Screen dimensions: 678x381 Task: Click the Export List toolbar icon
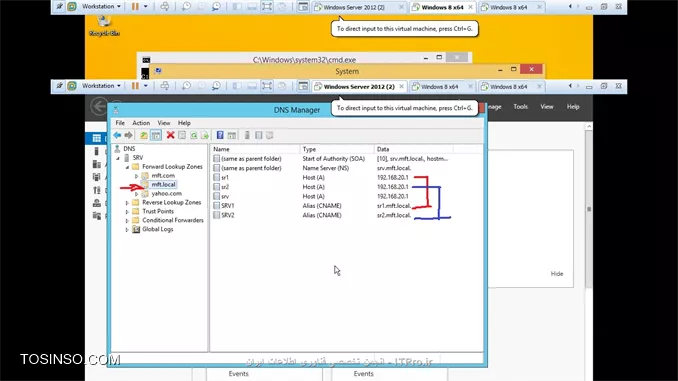pyautogui.click(x=205, y=135)
